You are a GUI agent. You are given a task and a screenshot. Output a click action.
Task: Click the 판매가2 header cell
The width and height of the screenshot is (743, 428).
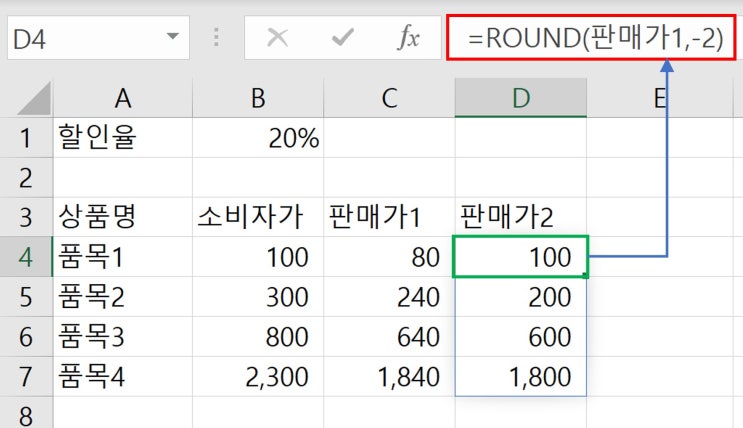(521, 218)
